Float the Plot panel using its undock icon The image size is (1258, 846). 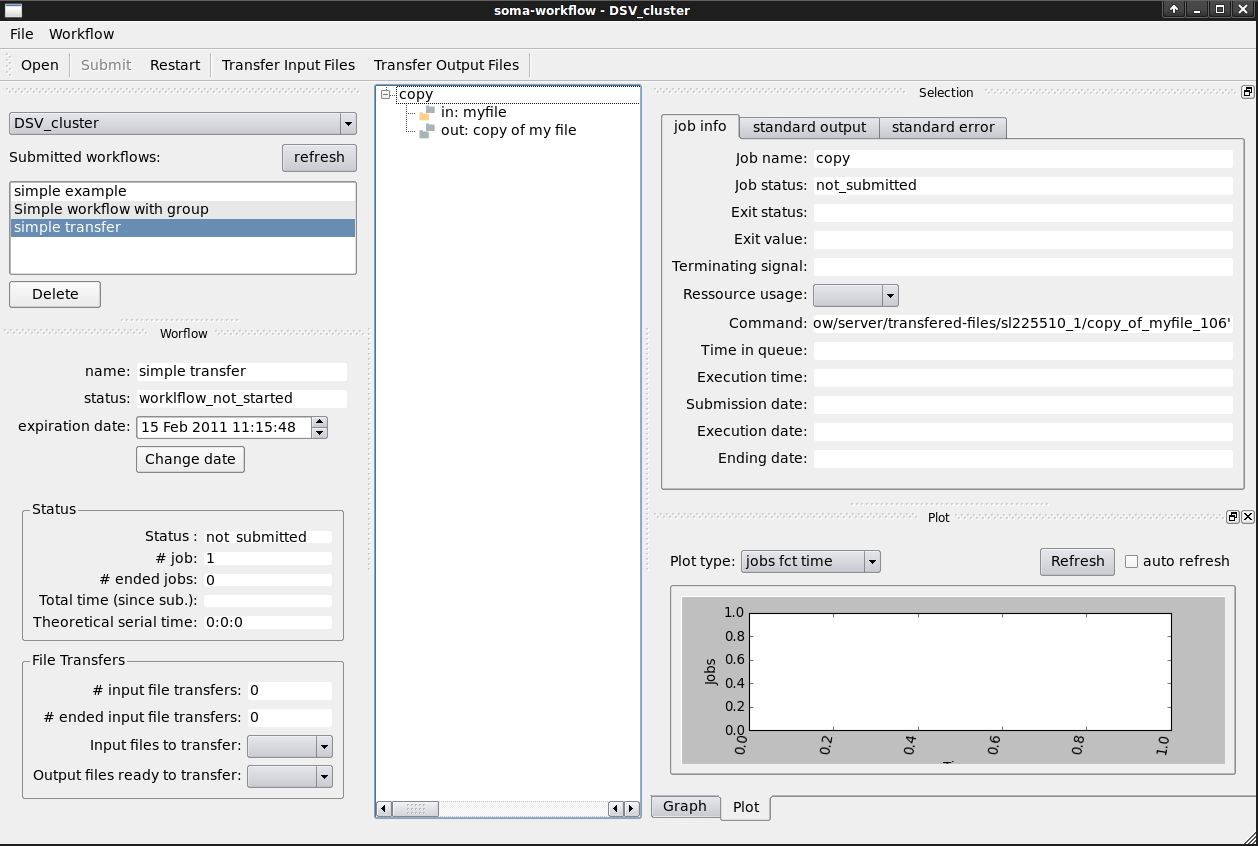click(1233, 517)
